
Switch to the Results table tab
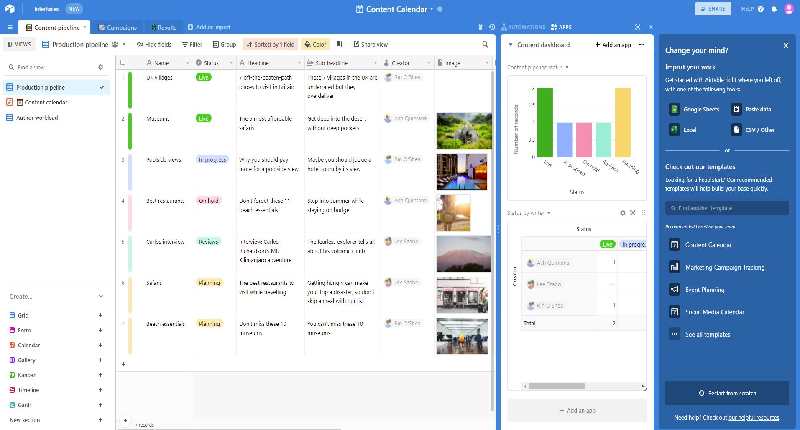click(x=163, y=27)
